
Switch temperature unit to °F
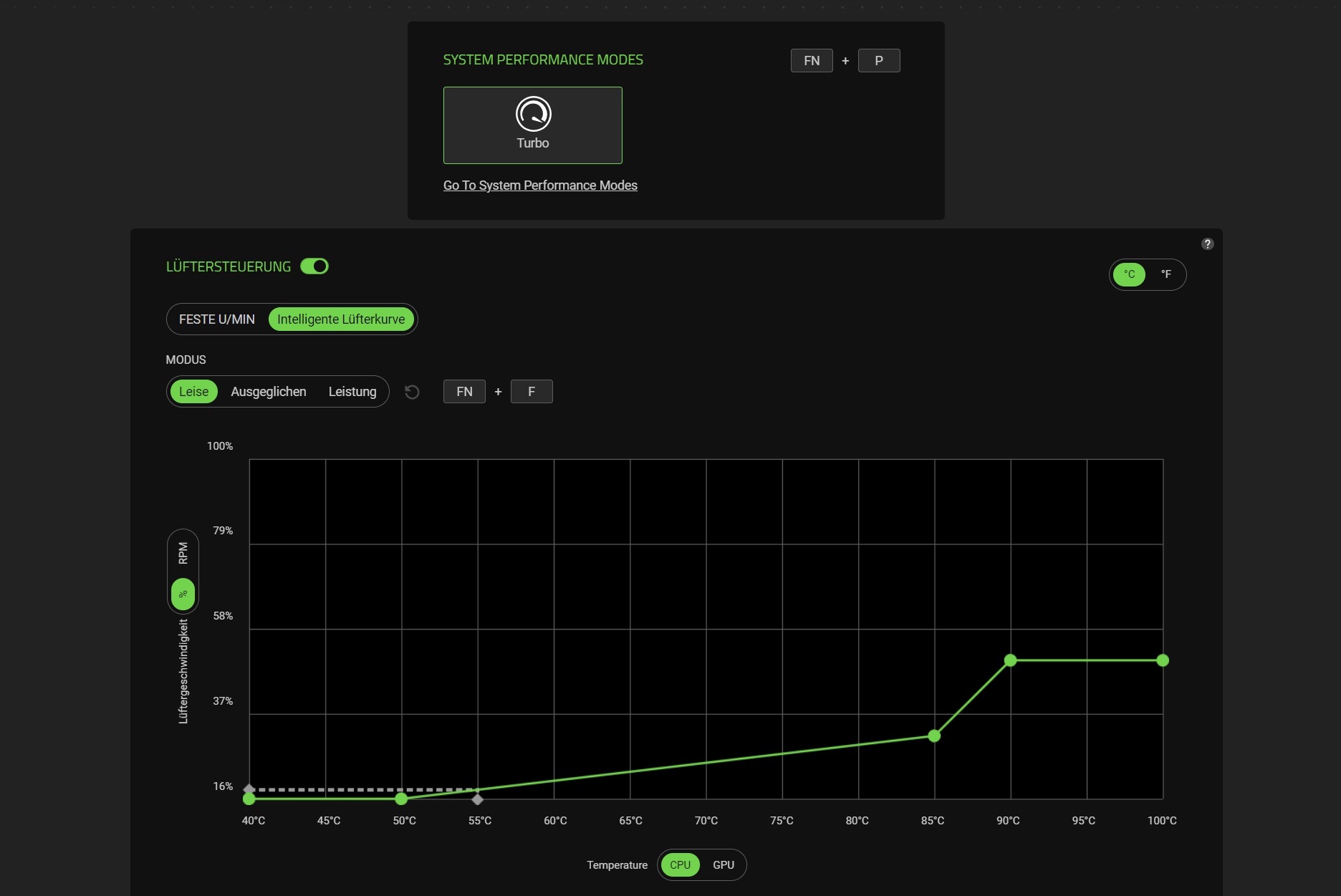pyautogui.click(x=1165, y=274)
